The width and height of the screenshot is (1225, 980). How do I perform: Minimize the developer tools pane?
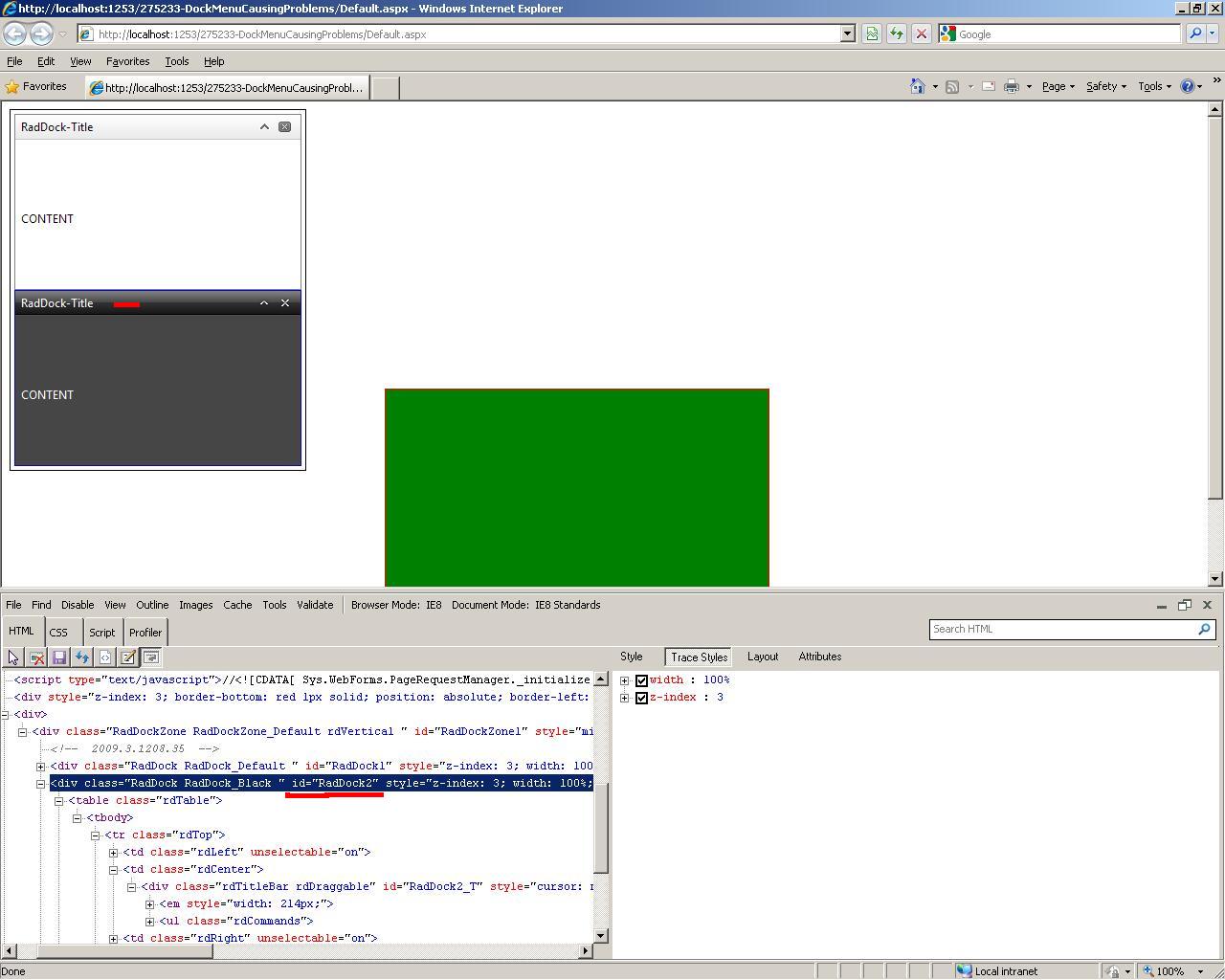(1161, 605)
